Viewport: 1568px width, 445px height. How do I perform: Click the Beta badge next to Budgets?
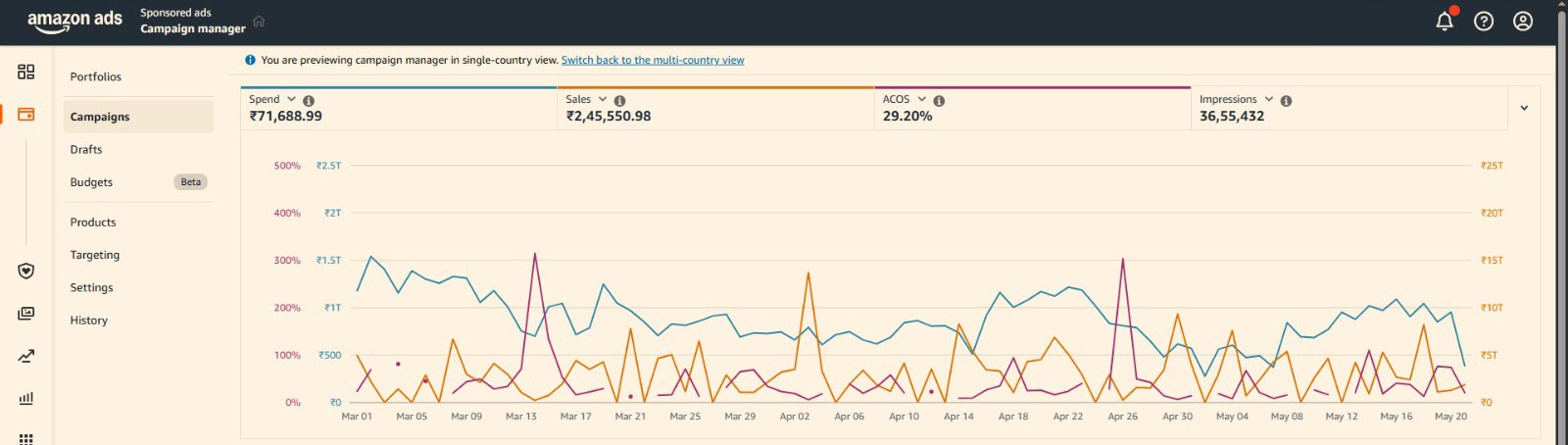(191, 182)
